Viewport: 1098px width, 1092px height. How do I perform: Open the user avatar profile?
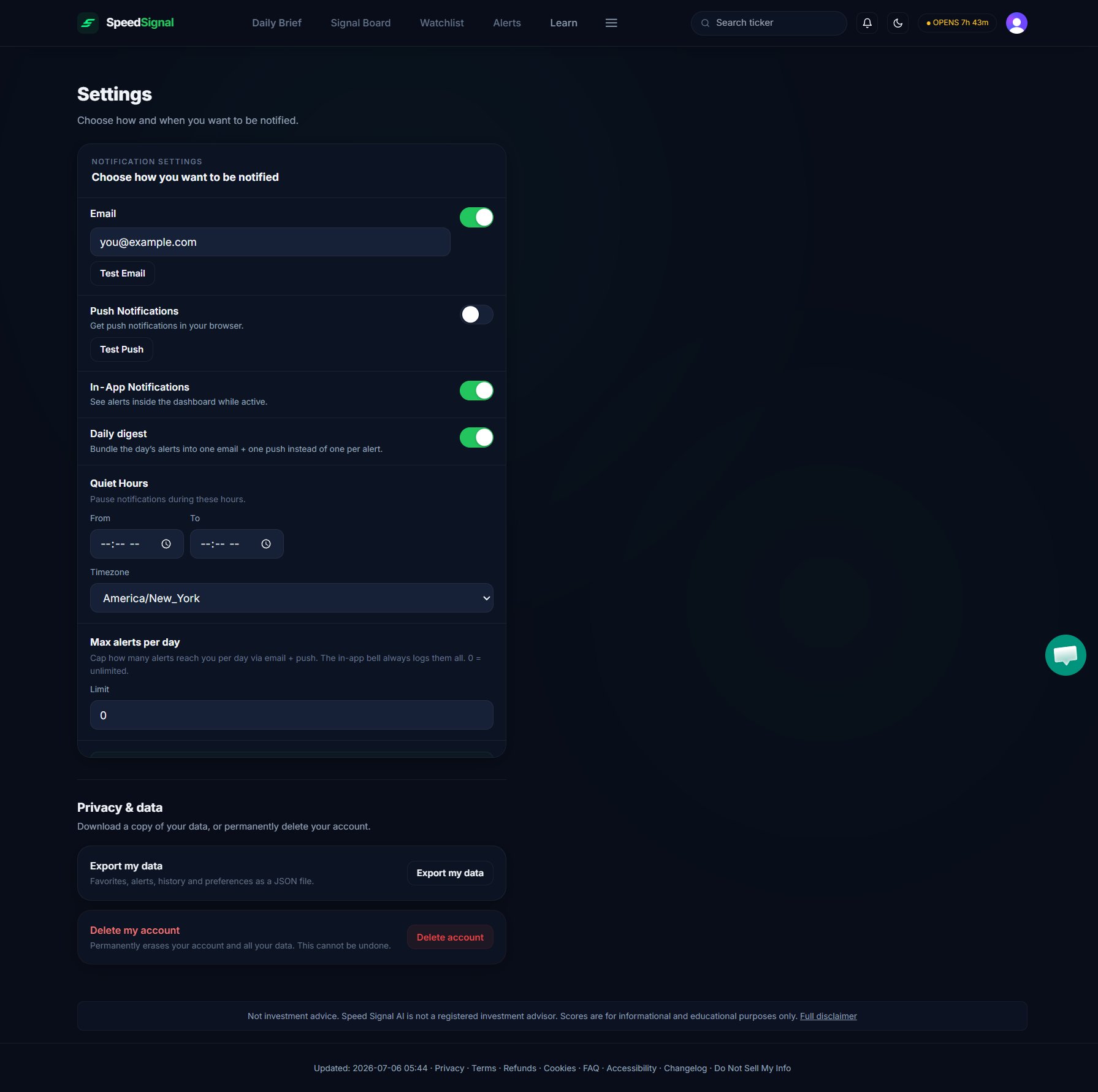pos(1016,23)
